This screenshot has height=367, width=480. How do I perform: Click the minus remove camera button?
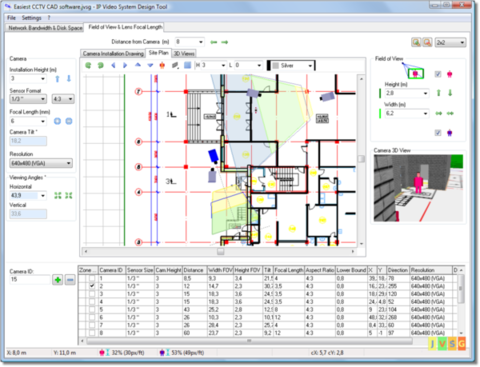(70, 280)
